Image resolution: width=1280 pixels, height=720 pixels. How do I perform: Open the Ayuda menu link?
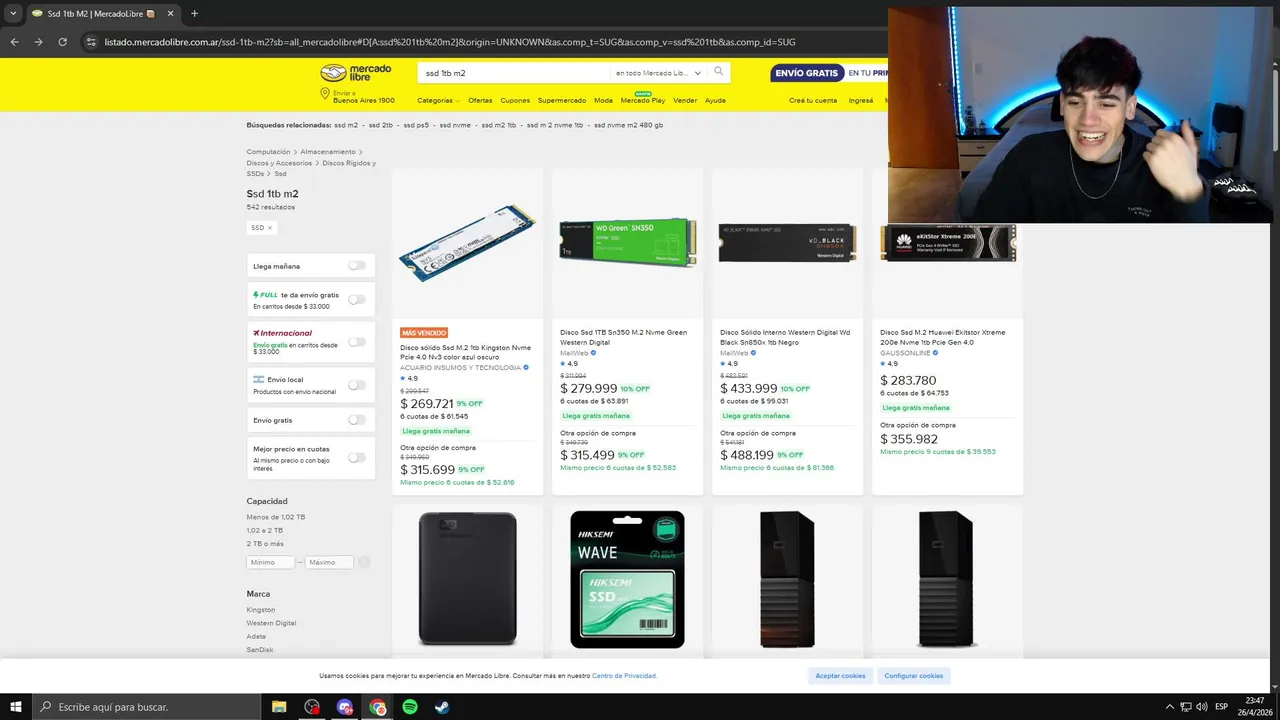[715, 100]
